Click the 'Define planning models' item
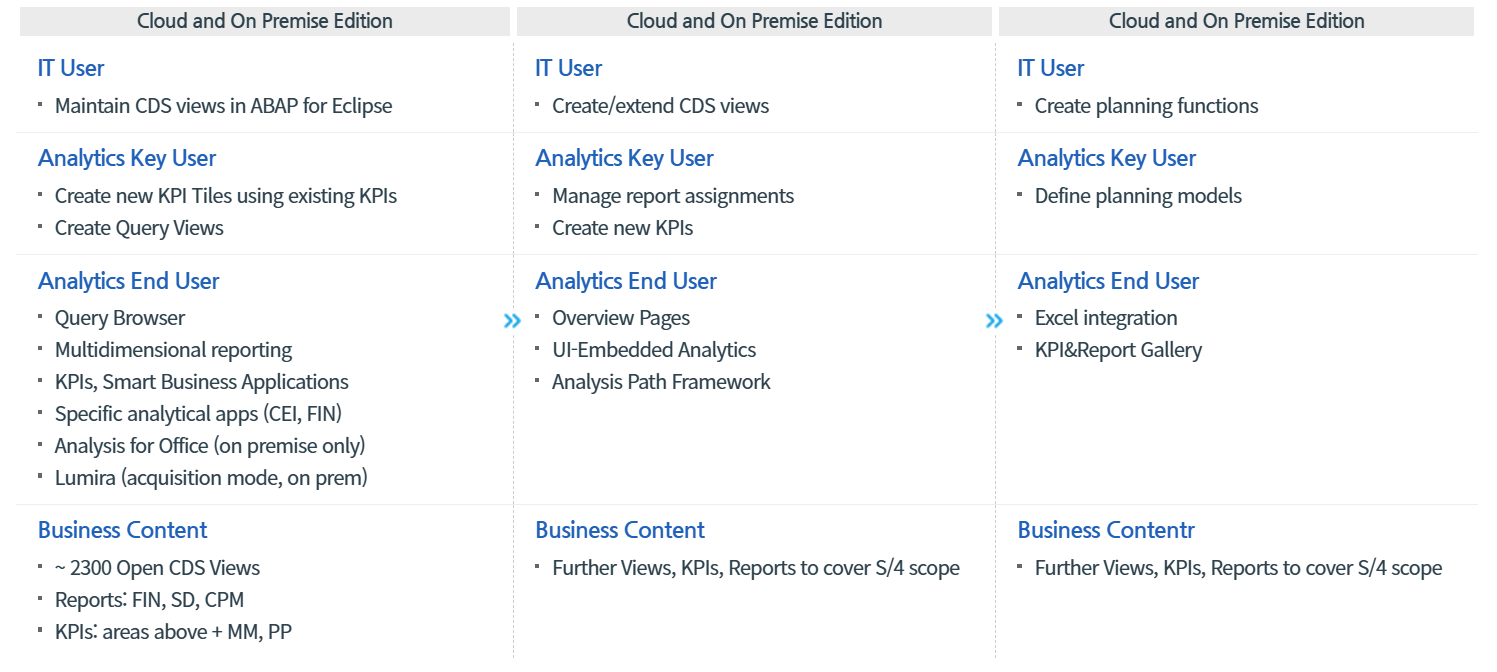 tap(1138, 196)
